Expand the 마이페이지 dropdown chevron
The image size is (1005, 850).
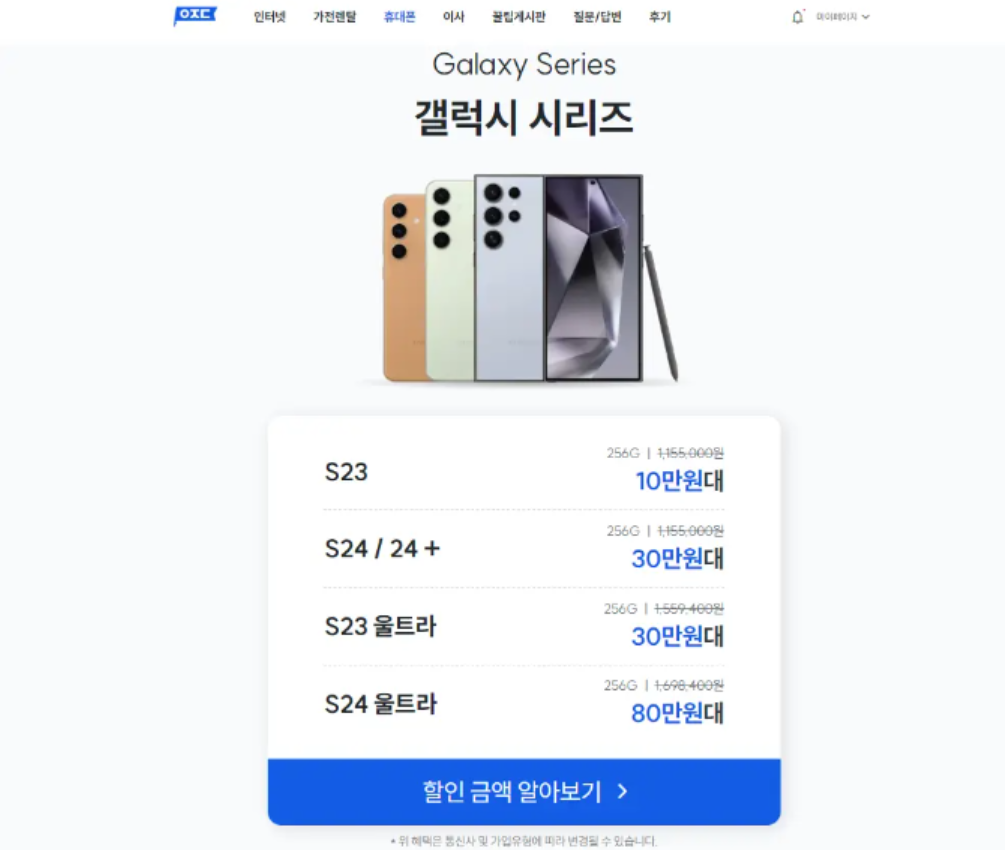[866, 17]
